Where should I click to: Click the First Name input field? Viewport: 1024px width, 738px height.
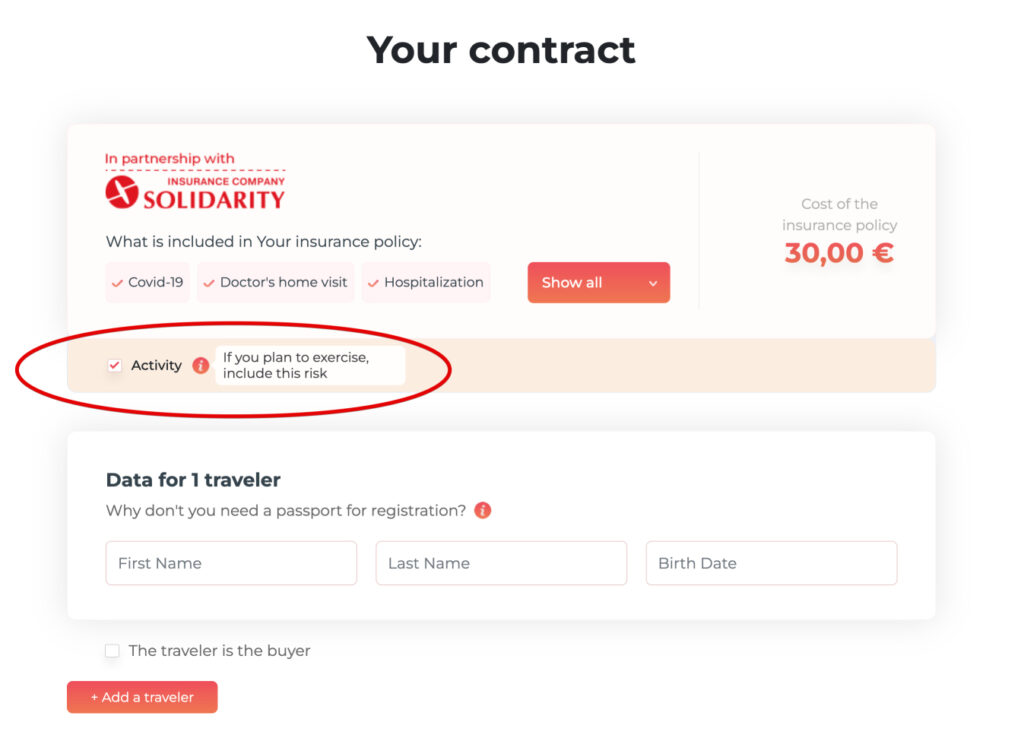pyautogui.click(x=231, y=563)
